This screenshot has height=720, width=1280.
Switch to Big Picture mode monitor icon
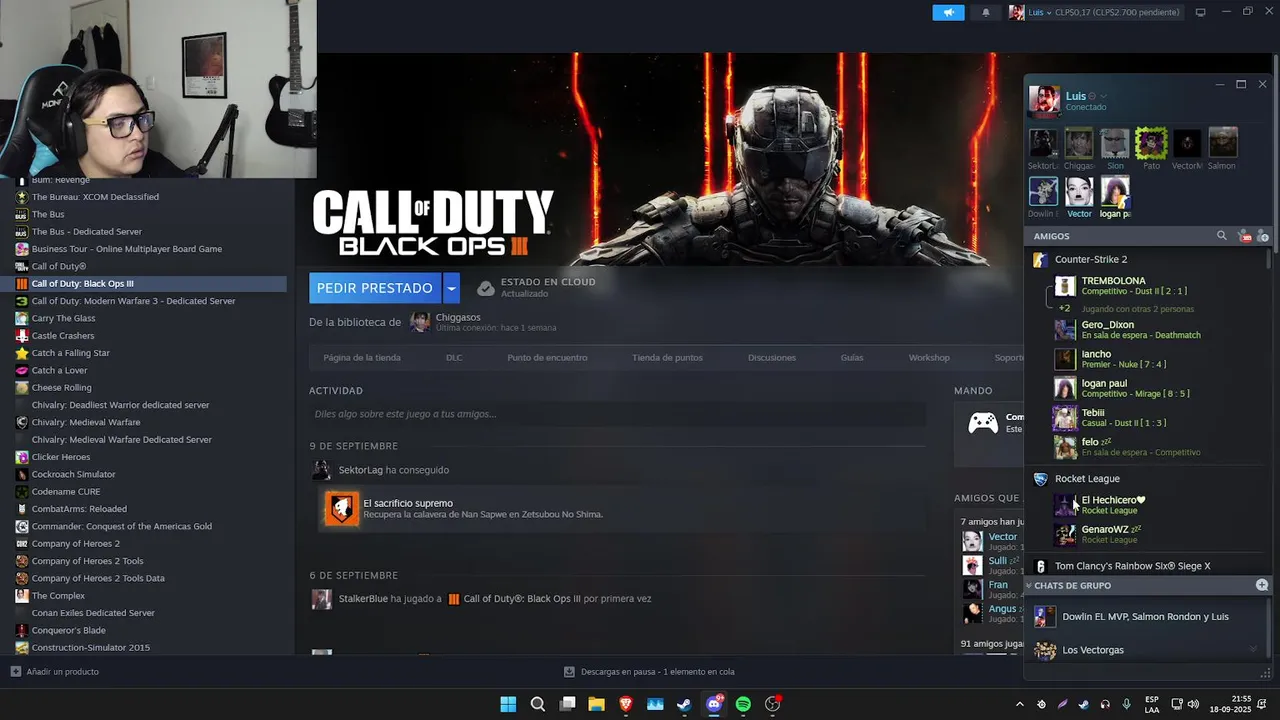pos(1201,12)
